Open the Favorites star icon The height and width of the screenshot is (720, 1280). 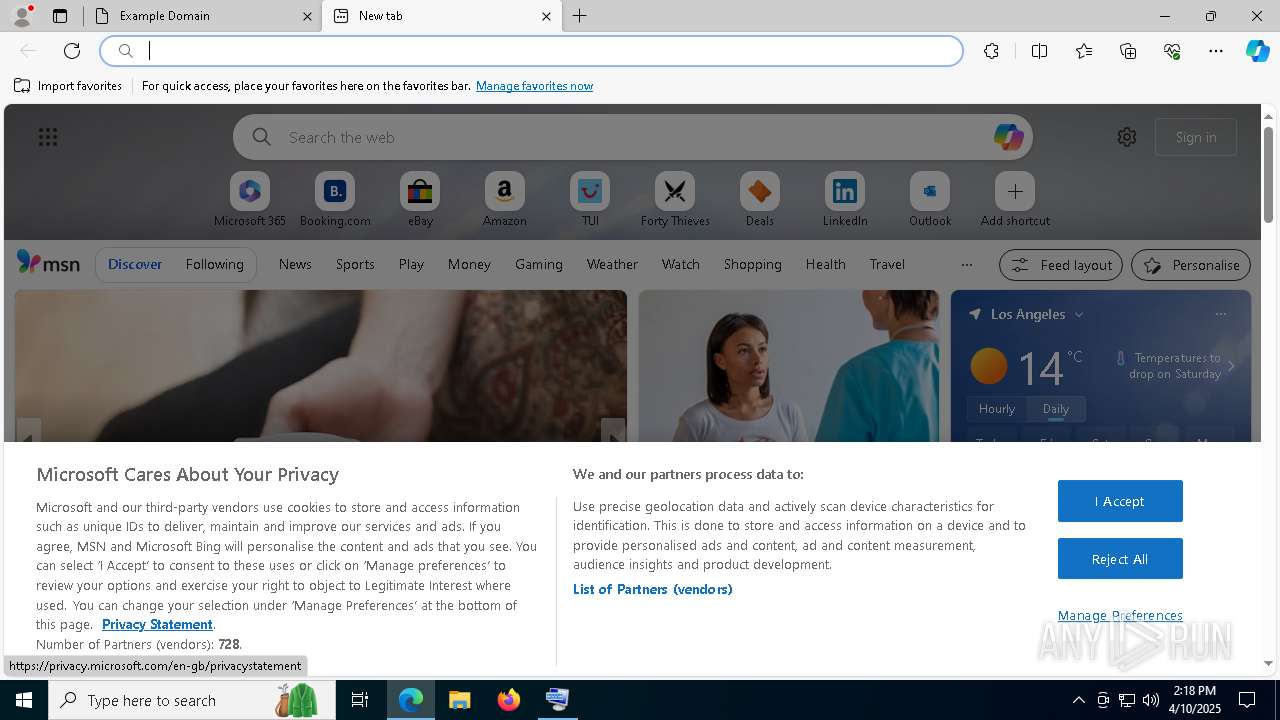(x=1084, y=51)
